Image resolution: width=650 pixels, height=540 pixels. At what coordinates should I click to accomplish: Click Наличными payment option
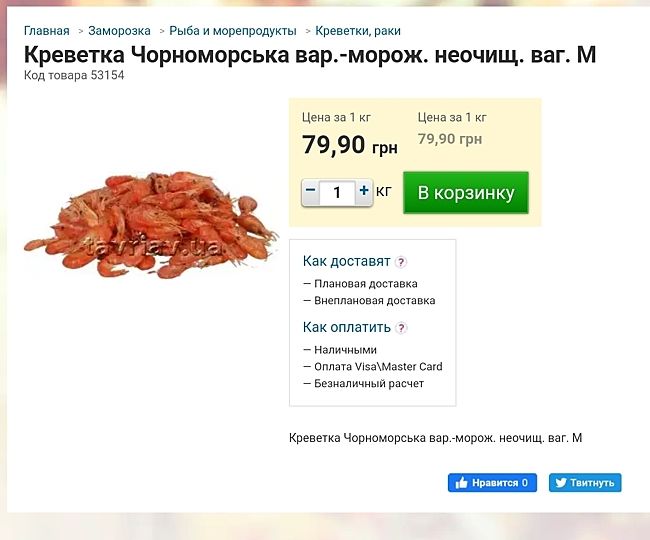click(x=345, y=350)
